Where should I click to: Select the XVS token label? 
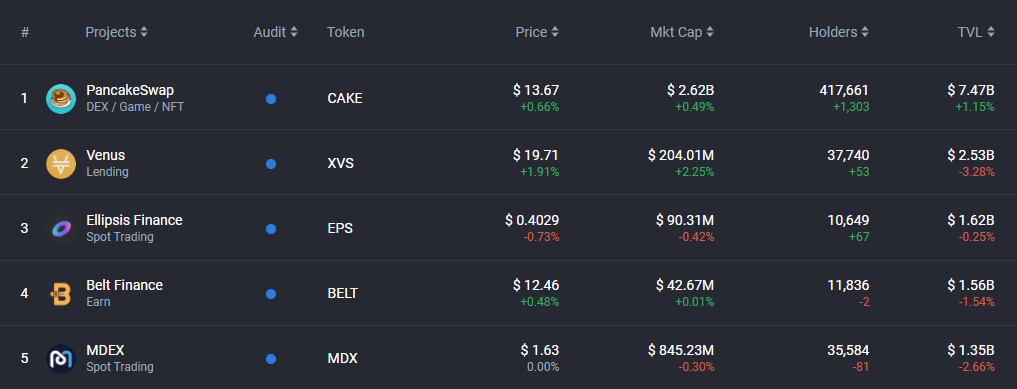(341, 163)
